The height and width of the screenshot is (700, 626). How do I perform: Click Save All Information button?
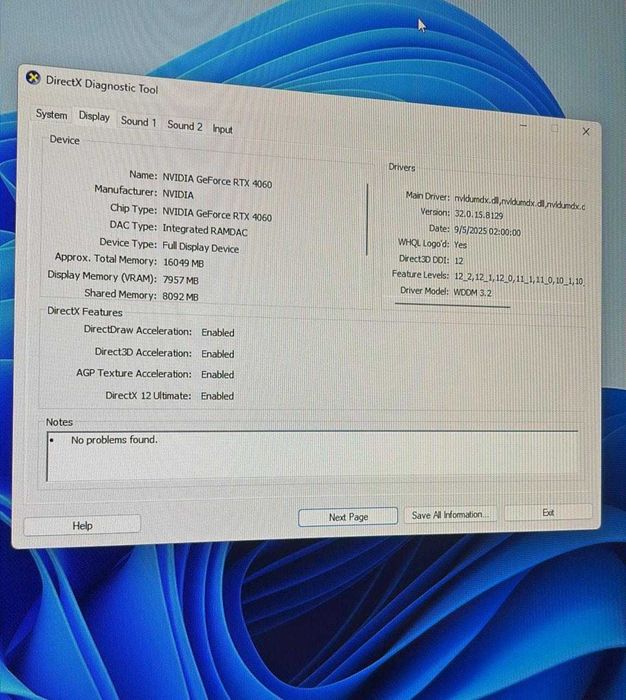pos(451,515)
